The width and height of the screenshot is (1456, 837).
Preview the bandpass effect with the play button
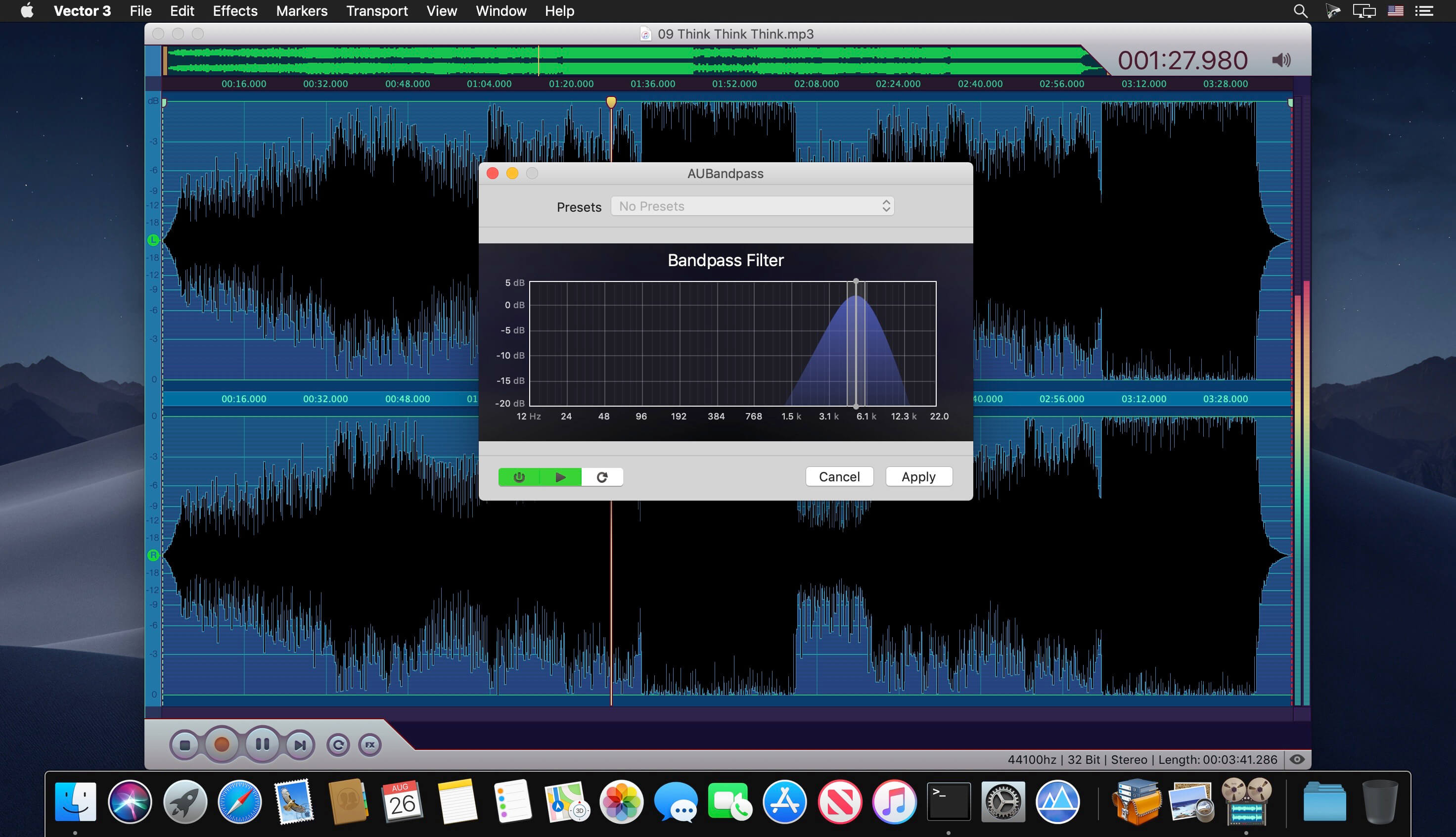coord(560,476)
